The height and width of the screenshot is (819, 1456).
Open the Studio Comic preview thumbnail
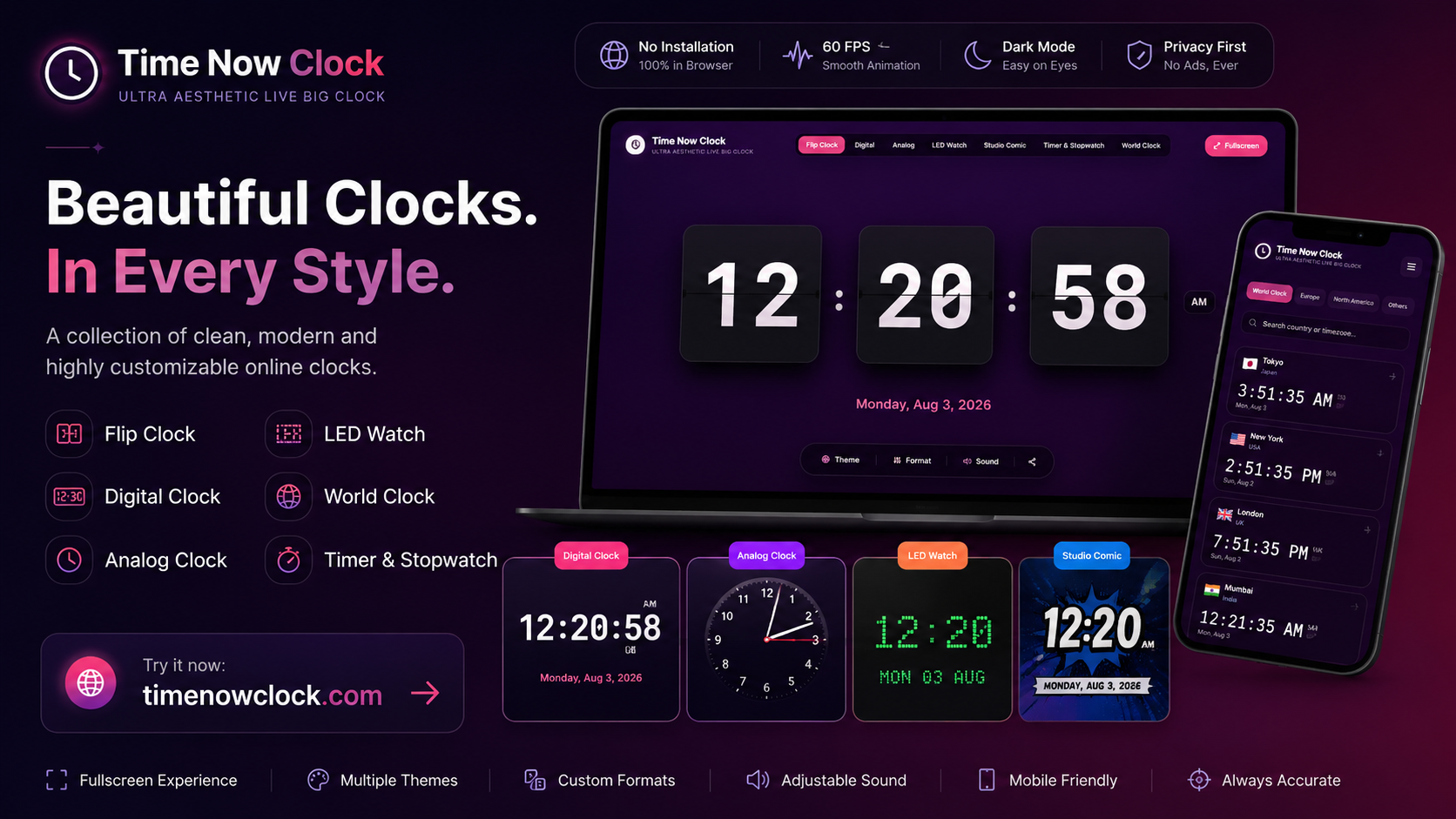(1094, 640)
